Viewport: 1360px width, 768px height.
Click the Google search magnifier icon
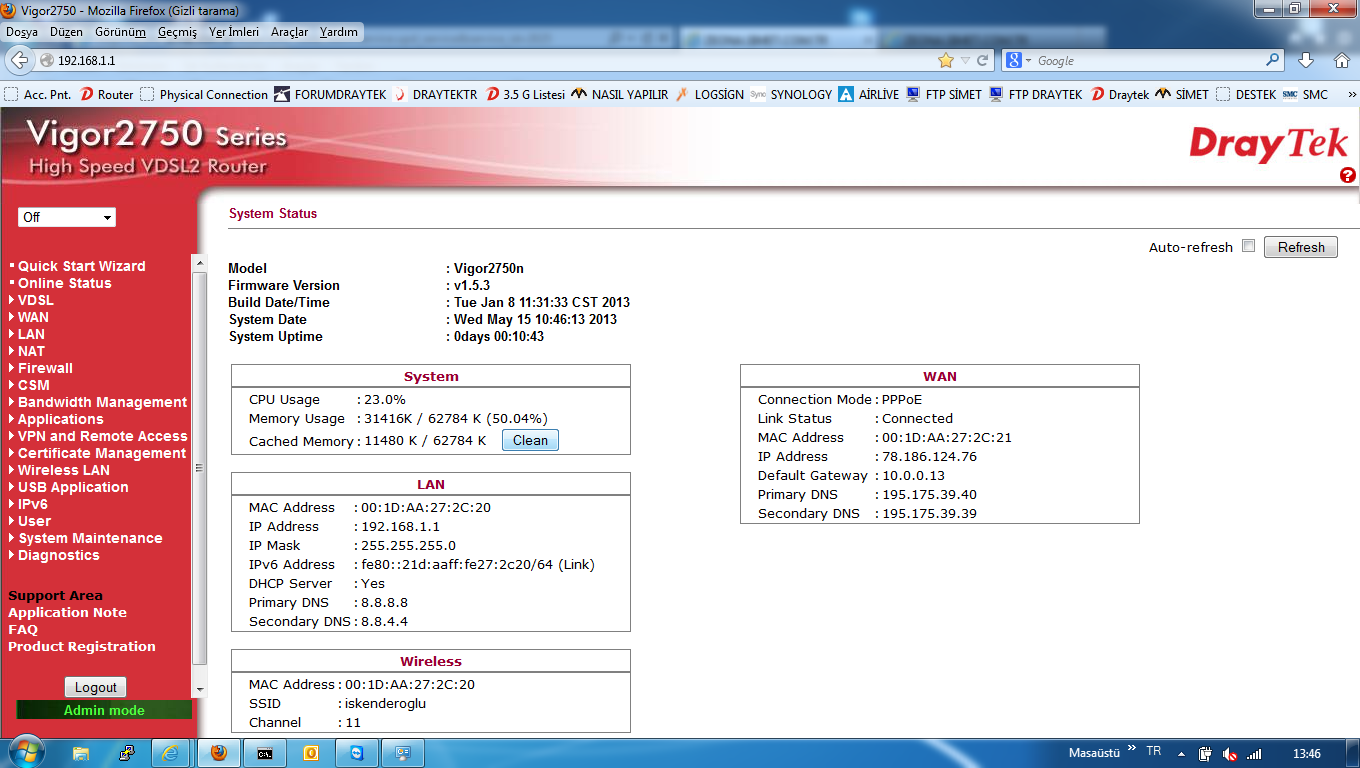click(1273, 61)
